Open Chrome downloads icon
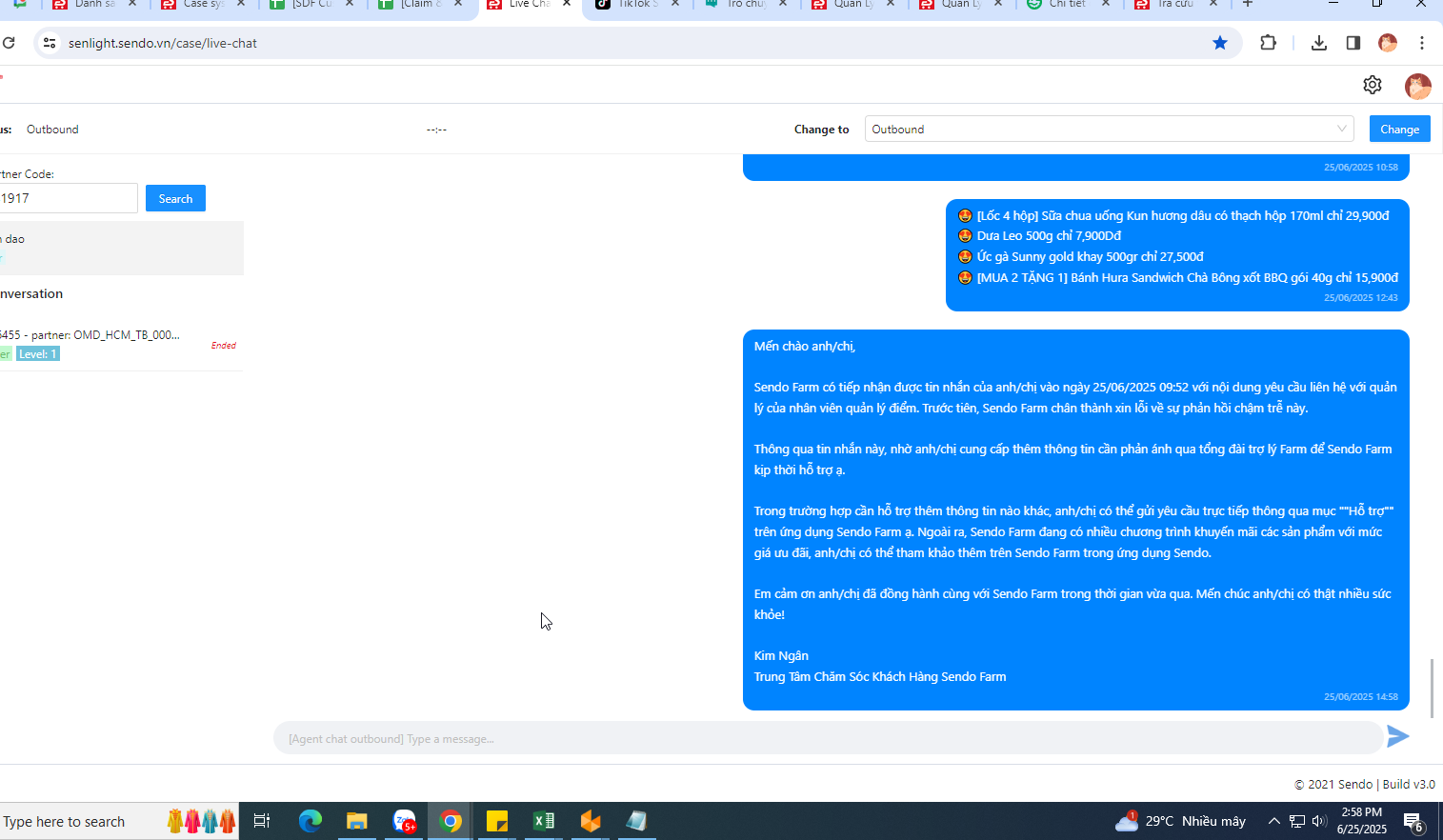 [x=1319, y=43]
